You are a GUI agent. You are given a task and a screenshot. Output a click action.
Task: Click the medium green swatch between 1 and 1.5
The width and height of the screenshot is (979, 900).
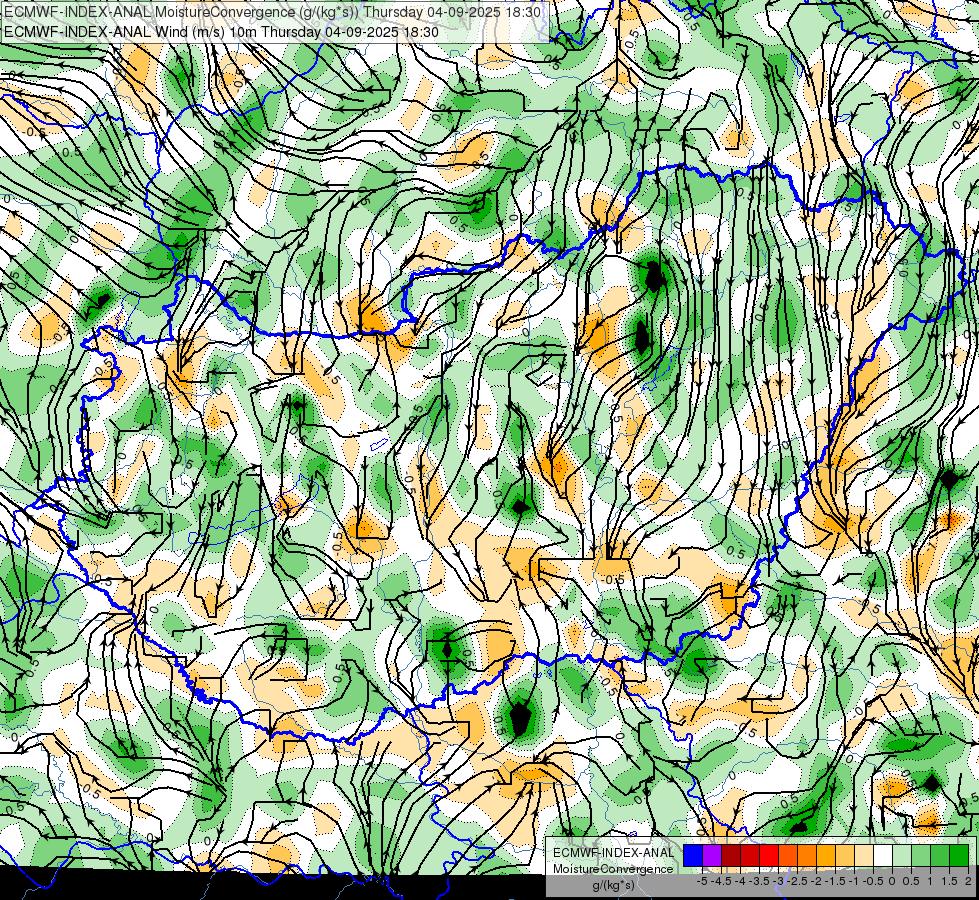[940, 856]
